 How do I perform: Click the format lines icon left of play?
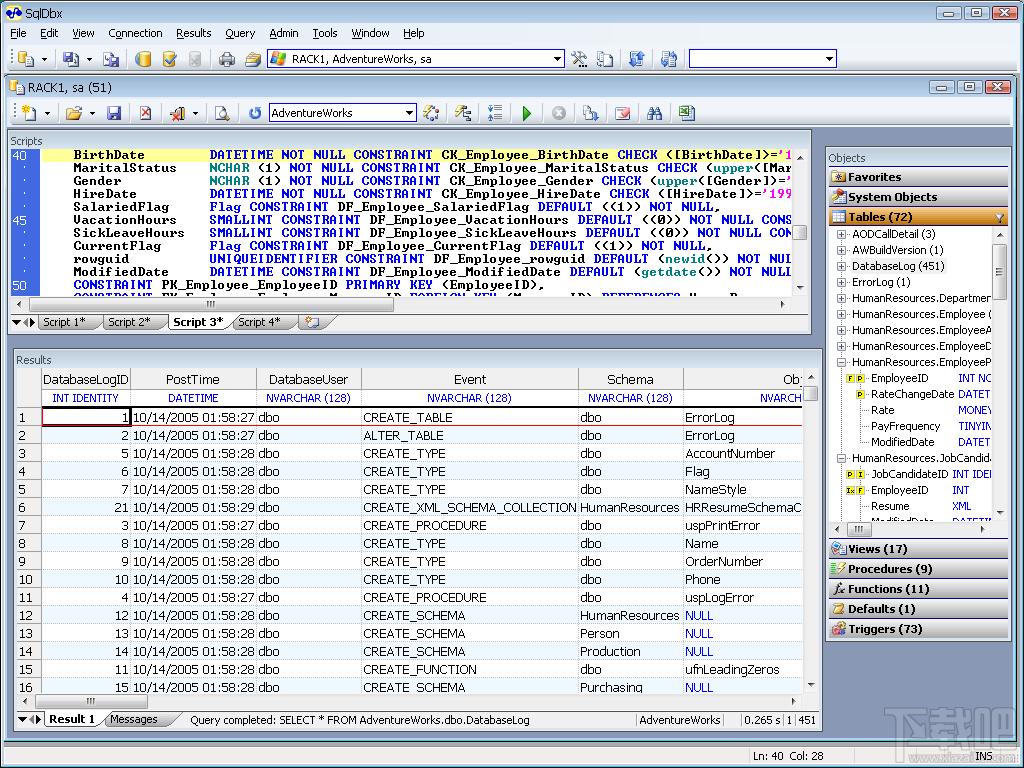click(495, 113)
